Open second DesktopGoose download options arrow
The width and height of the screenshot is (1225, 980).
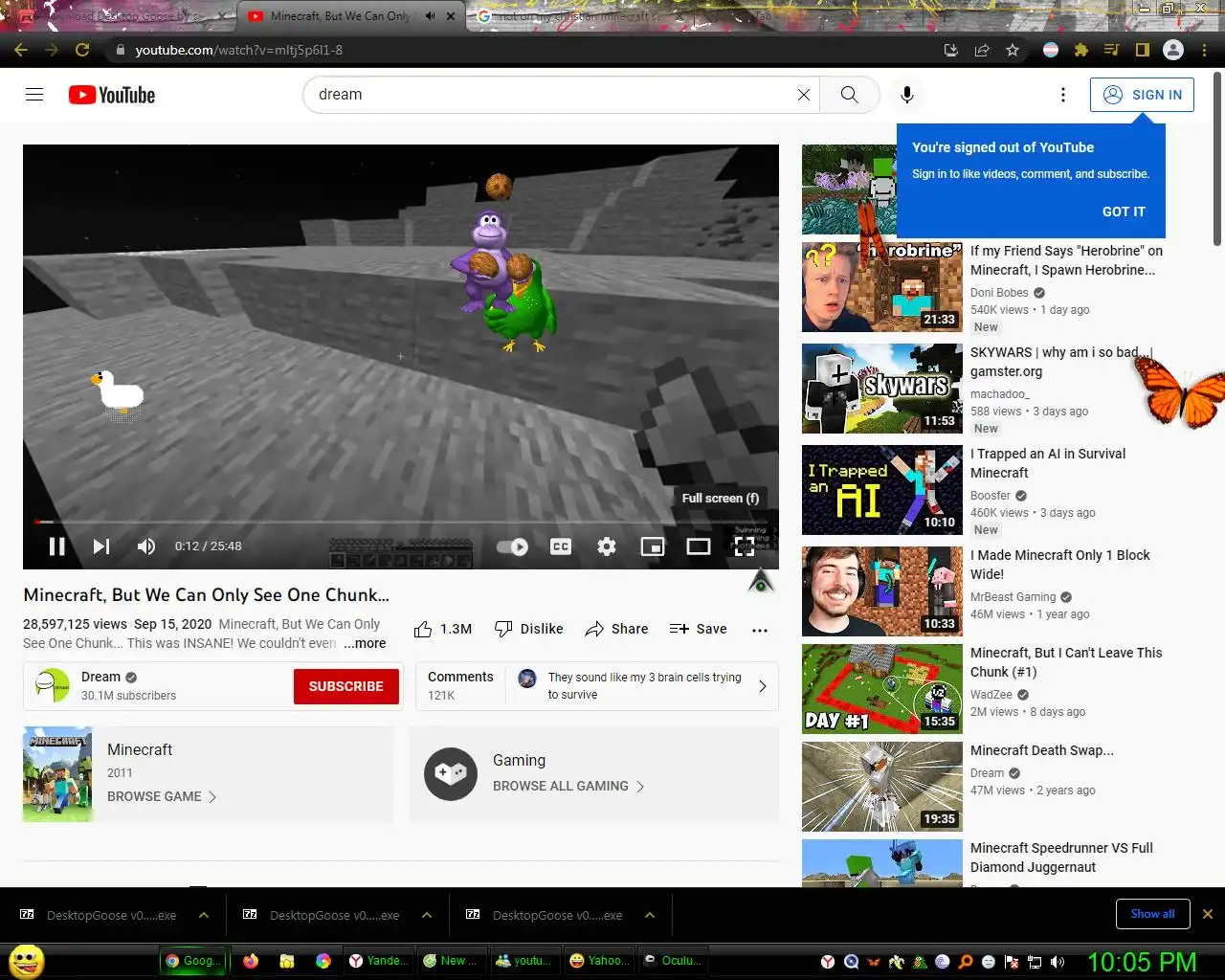click(x=427, y=915)
